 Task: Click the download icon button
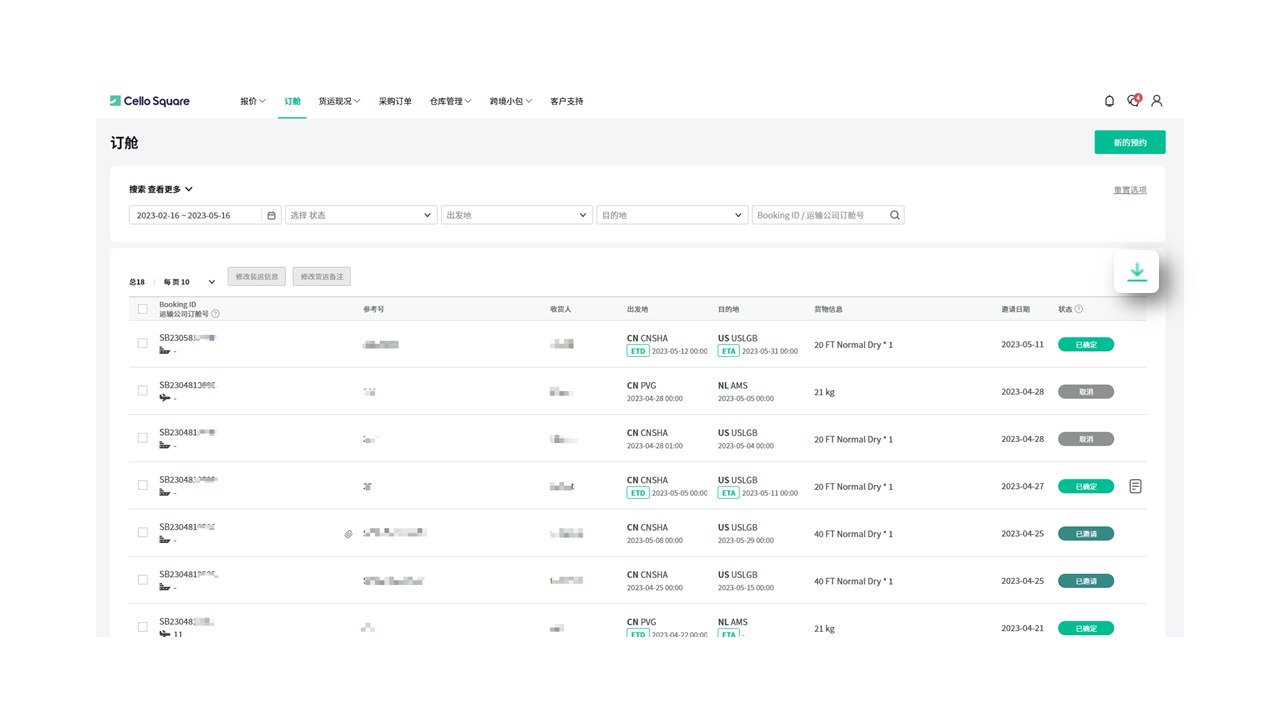point(1136,272)
